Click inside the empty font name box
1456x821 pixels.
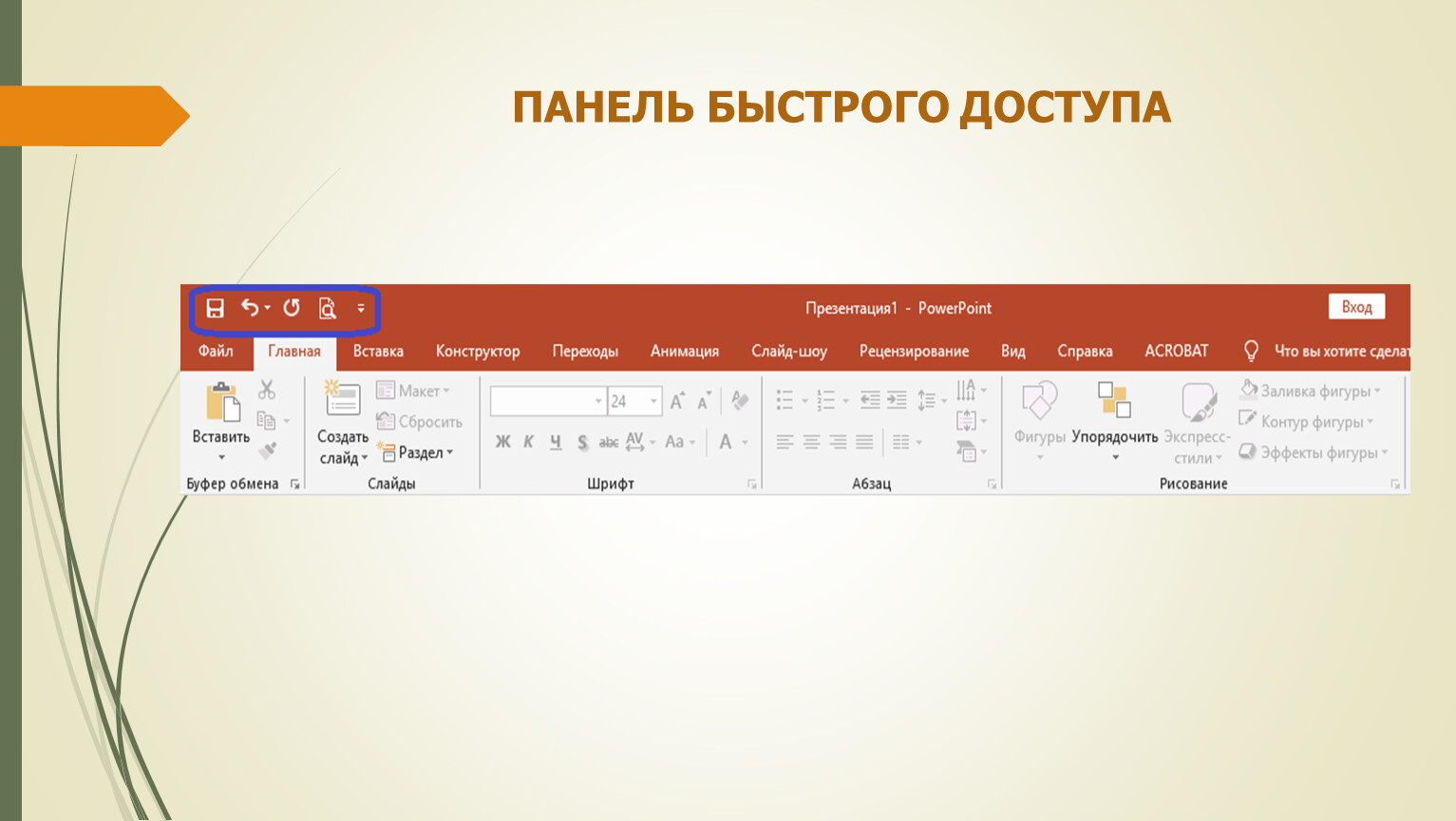tap(541, 401)
